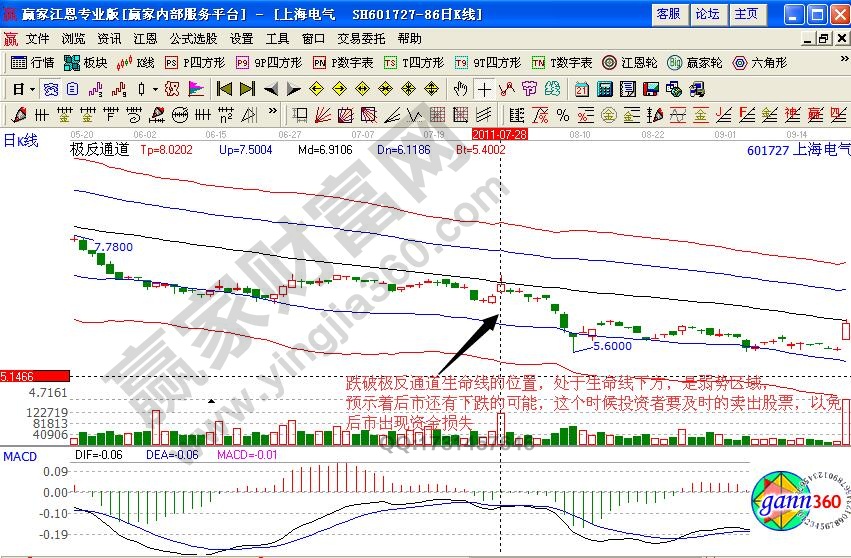This screenshot has height=558, width=851.
Task: Open the 工具 menu
Action: [x=277, y=39]
